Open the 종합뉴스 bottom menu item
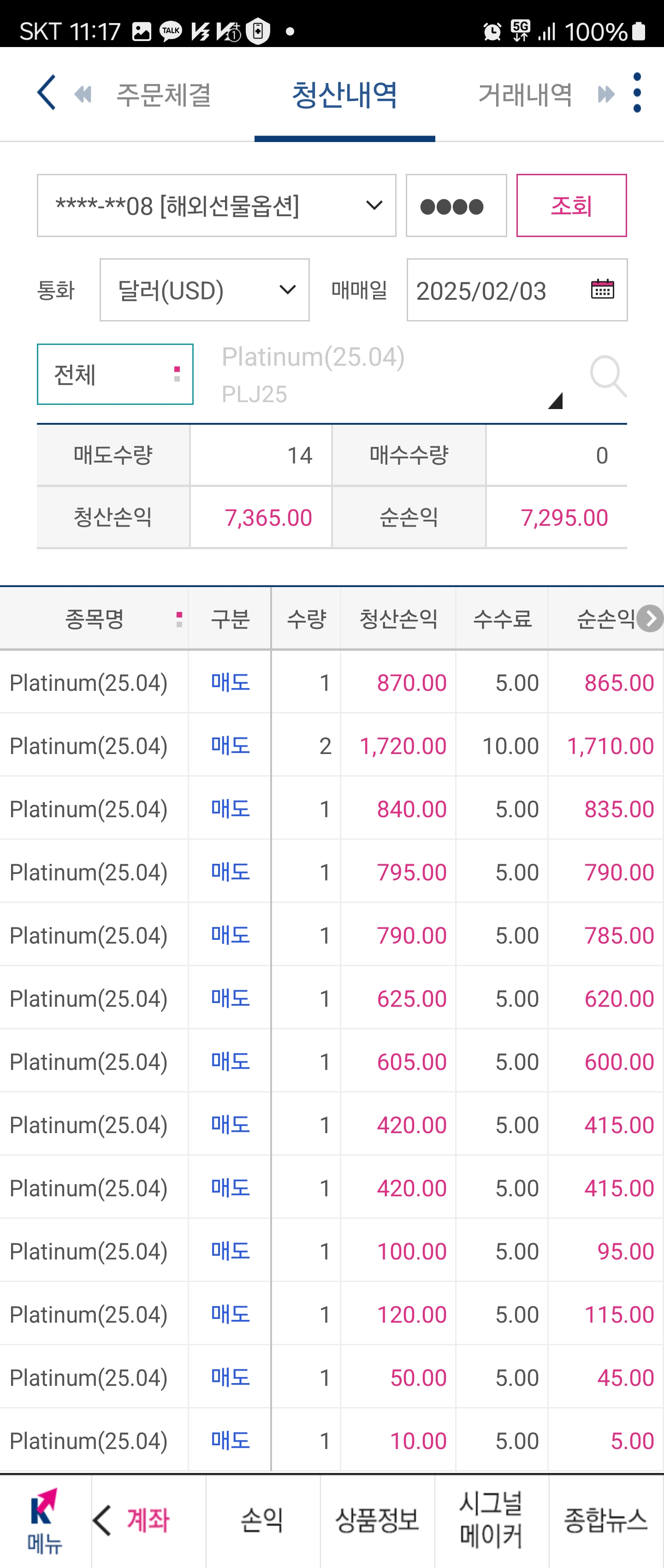This screenshot has width=664, height=1568. point(606,1520)
